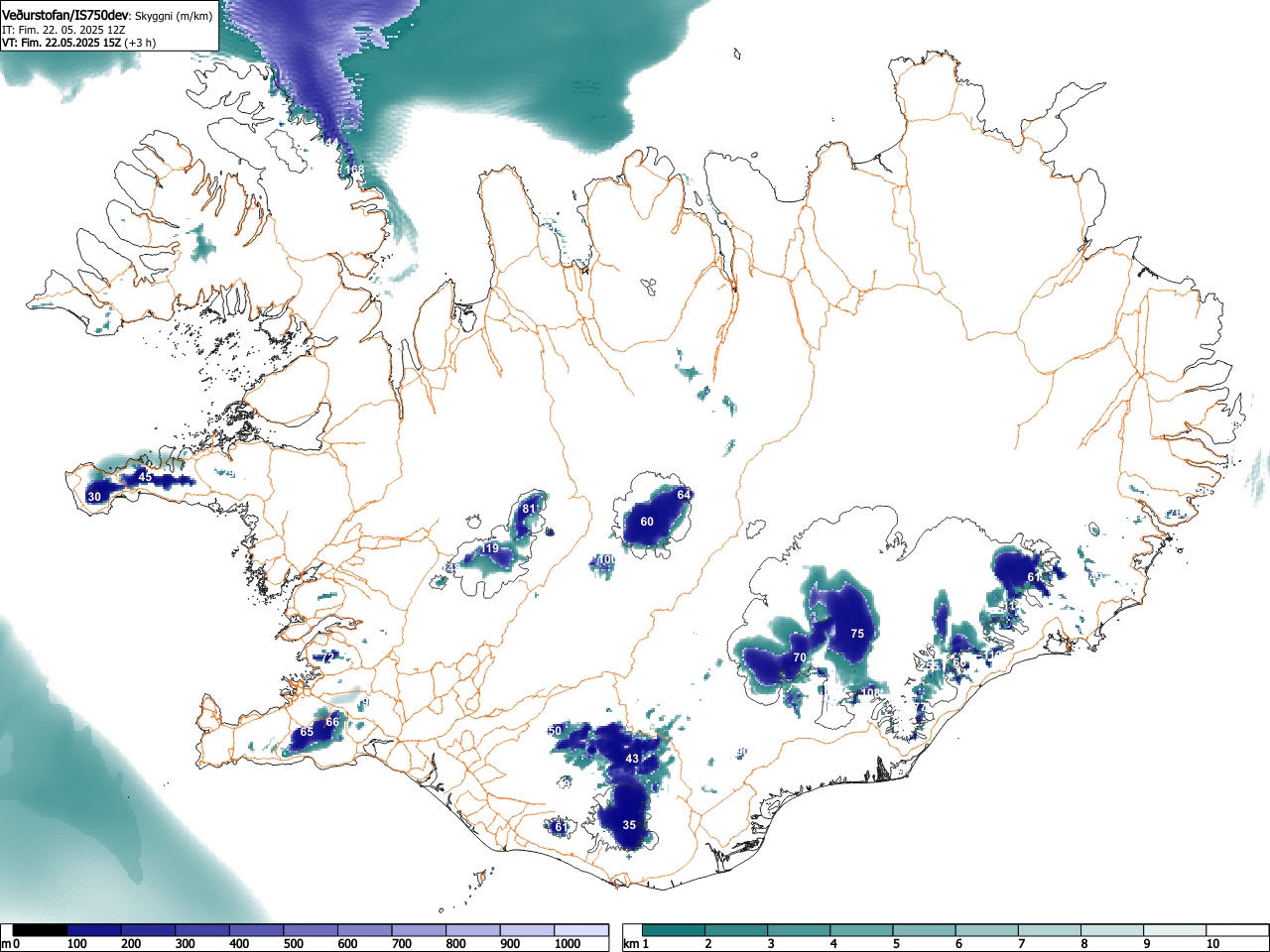1270x952 pixels.
Task: Click the 75 value on Vatnajökull
Action: 857,634
